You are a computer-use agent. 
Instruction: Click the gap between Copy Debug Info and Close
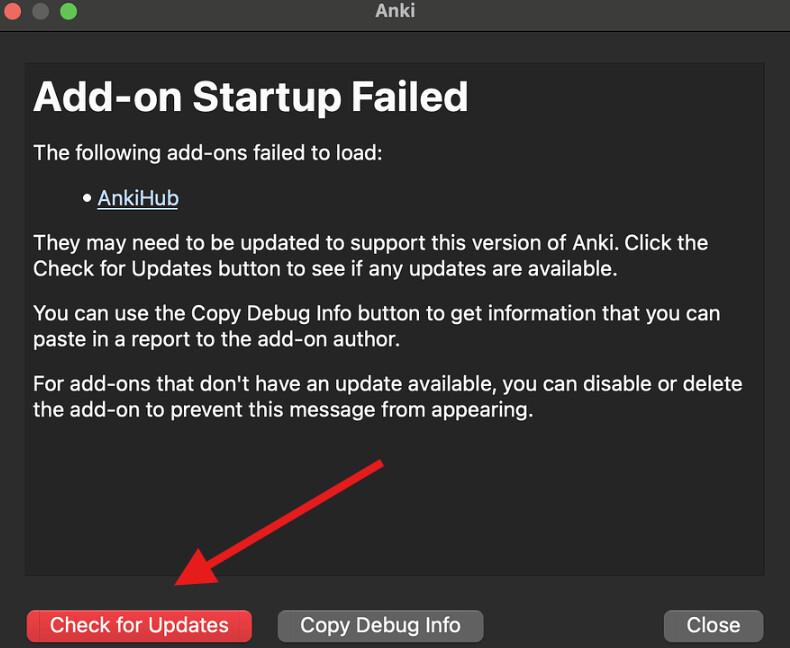tap(573, 626)
